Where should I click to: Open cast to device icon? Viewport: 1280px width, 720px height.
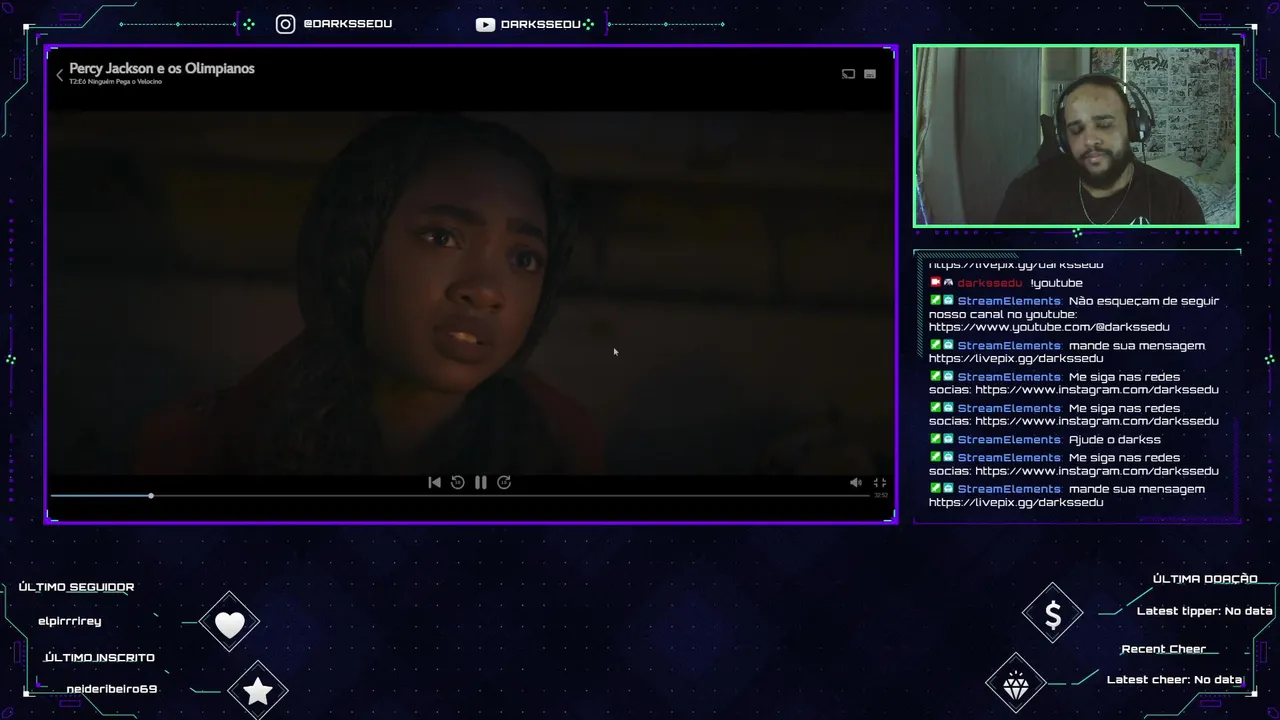848,74
